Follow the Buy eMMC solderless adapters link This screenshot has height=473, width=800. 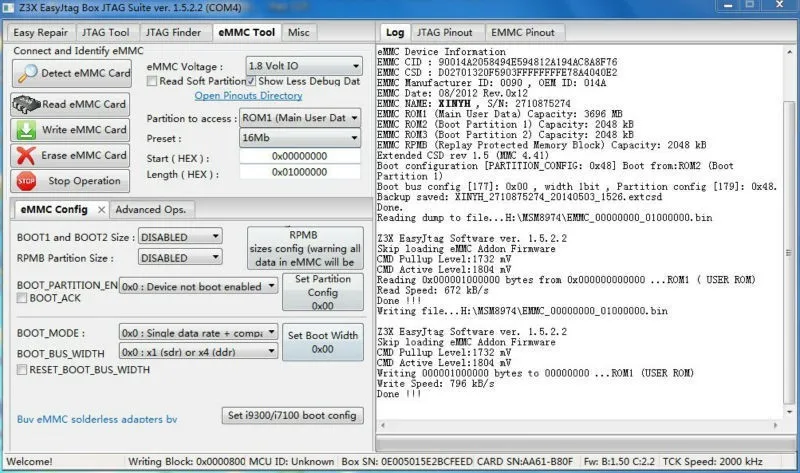[97, 419]
